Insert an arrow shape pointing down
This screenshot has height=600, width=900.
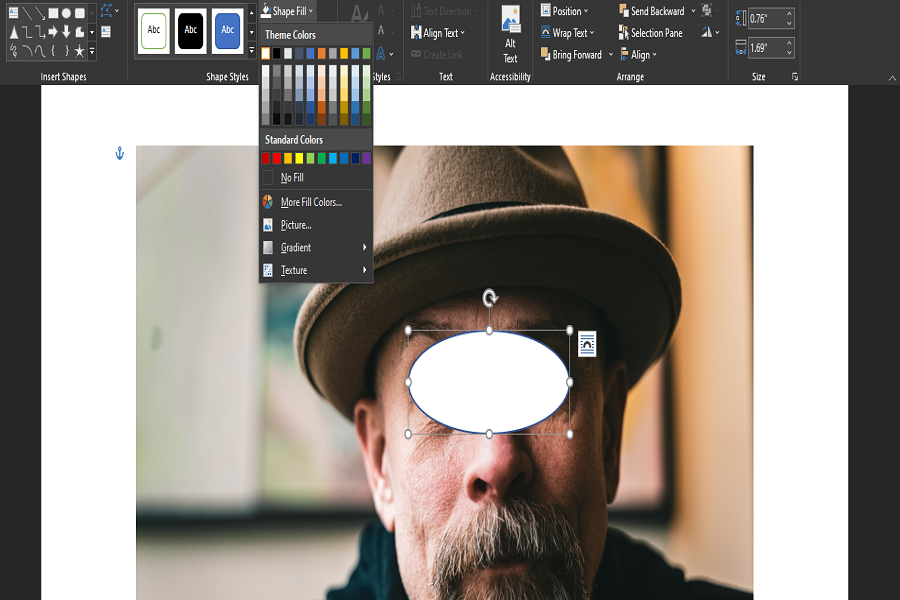click(65, 31)
